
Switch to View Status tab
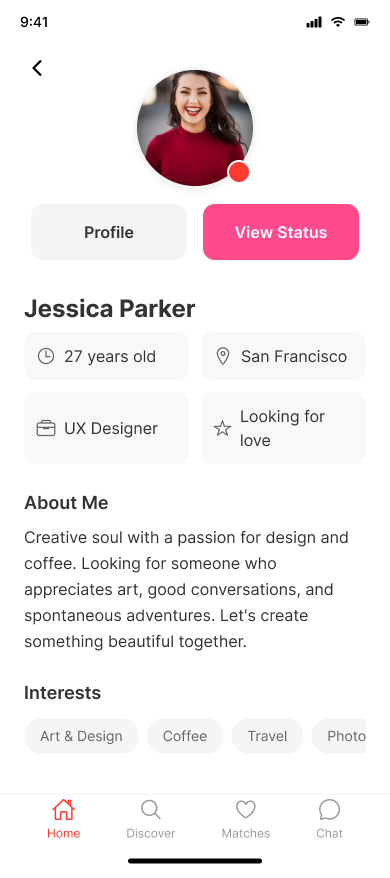(x=281, y=232)
